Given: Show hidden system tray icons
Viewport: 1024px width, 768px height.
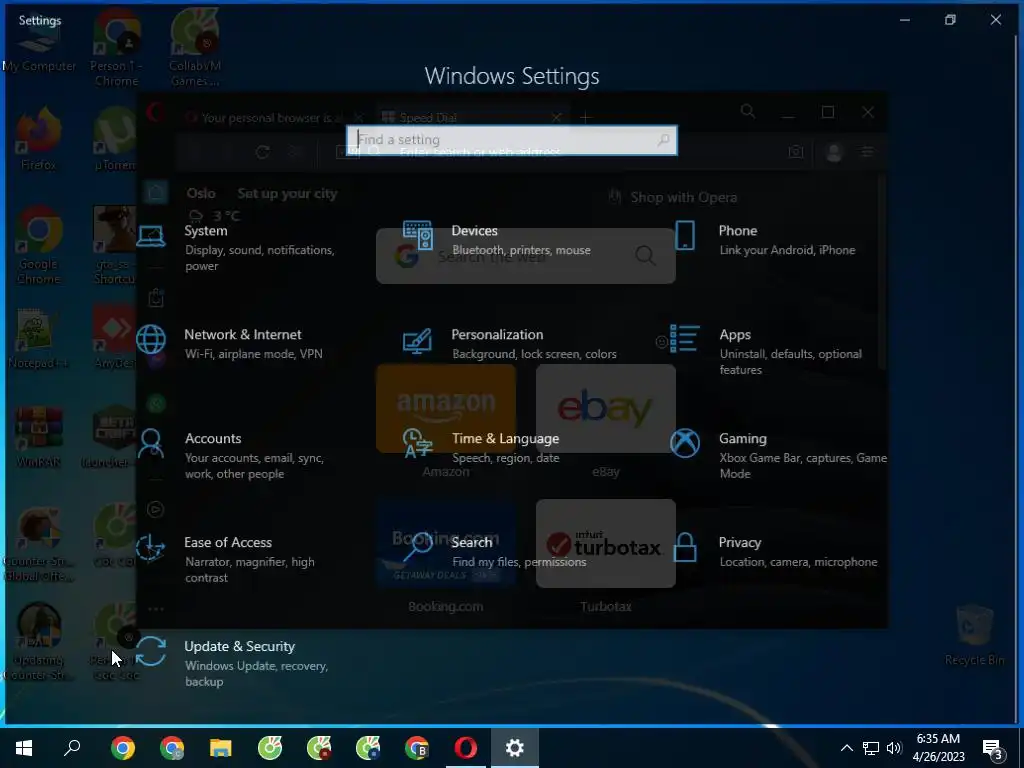Looking at the screenshot, I should [x=846, y=748].
